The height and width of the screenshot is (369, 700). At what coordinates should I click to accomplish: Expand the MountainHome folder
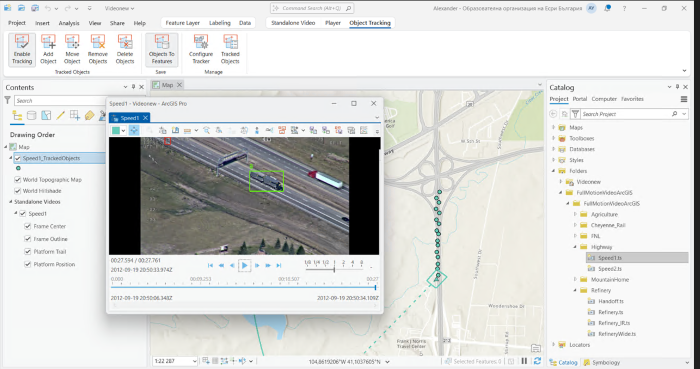pos(575,279)
